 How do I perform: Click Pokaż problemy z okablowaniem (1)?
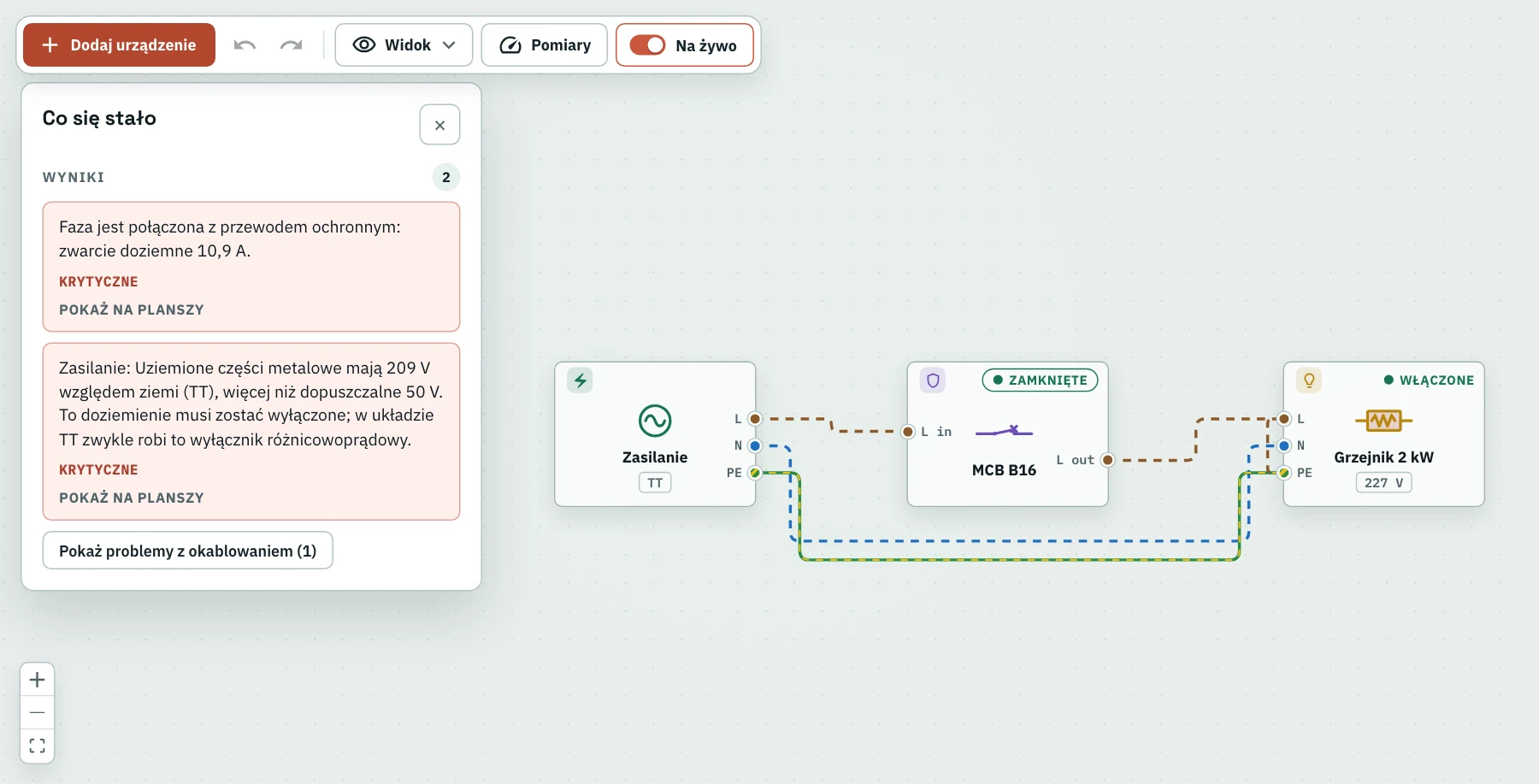click(x=187, y=551)
